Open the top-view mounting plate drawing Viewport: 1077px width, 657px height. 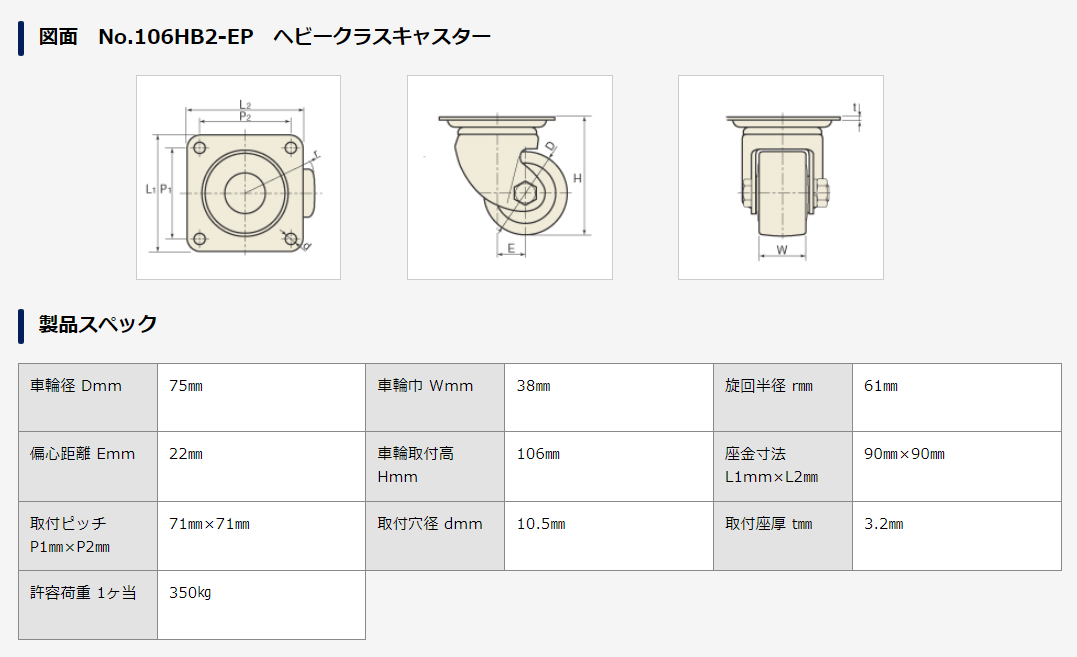pos(238,177)
